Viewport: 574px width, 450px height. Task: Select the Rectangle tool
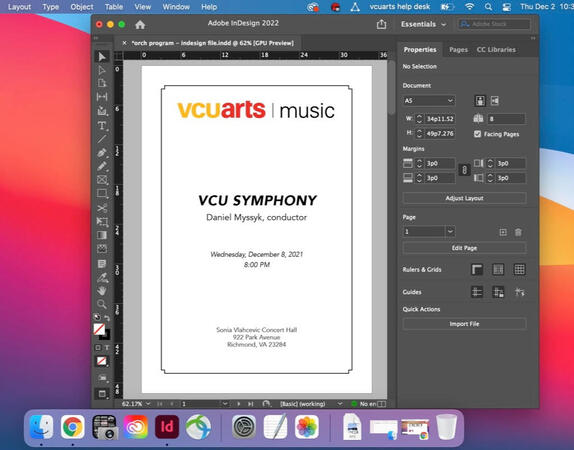tap(102, 193)
